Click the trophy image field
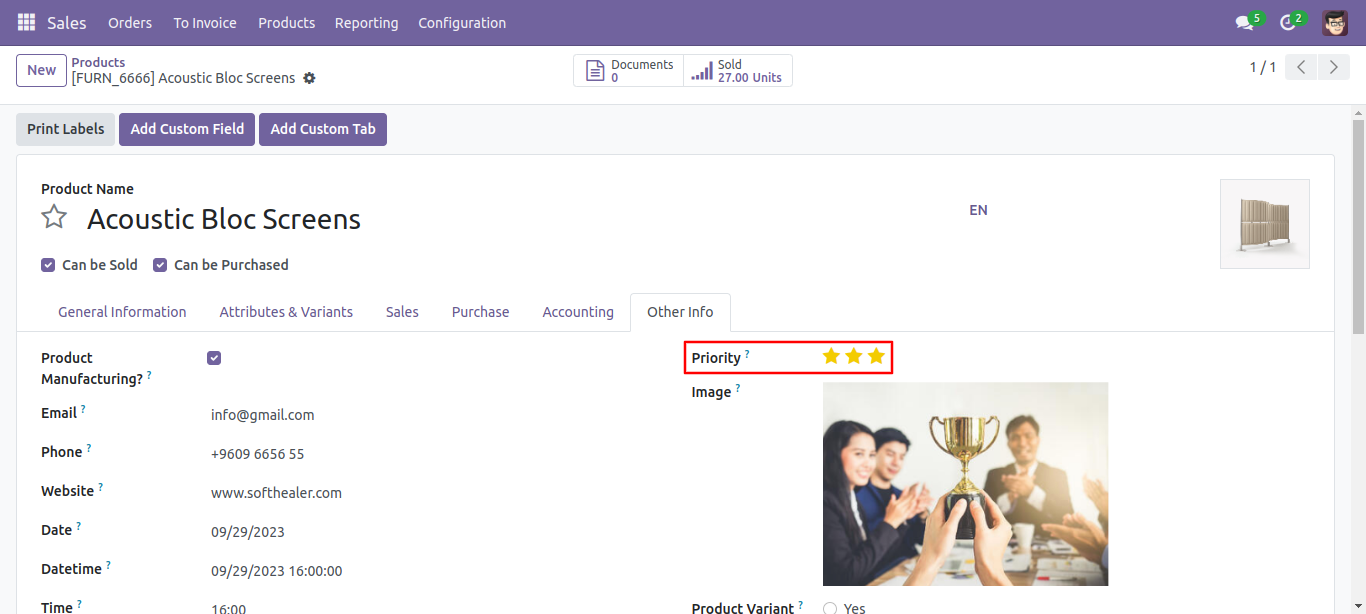 click(x=965, y=484)
